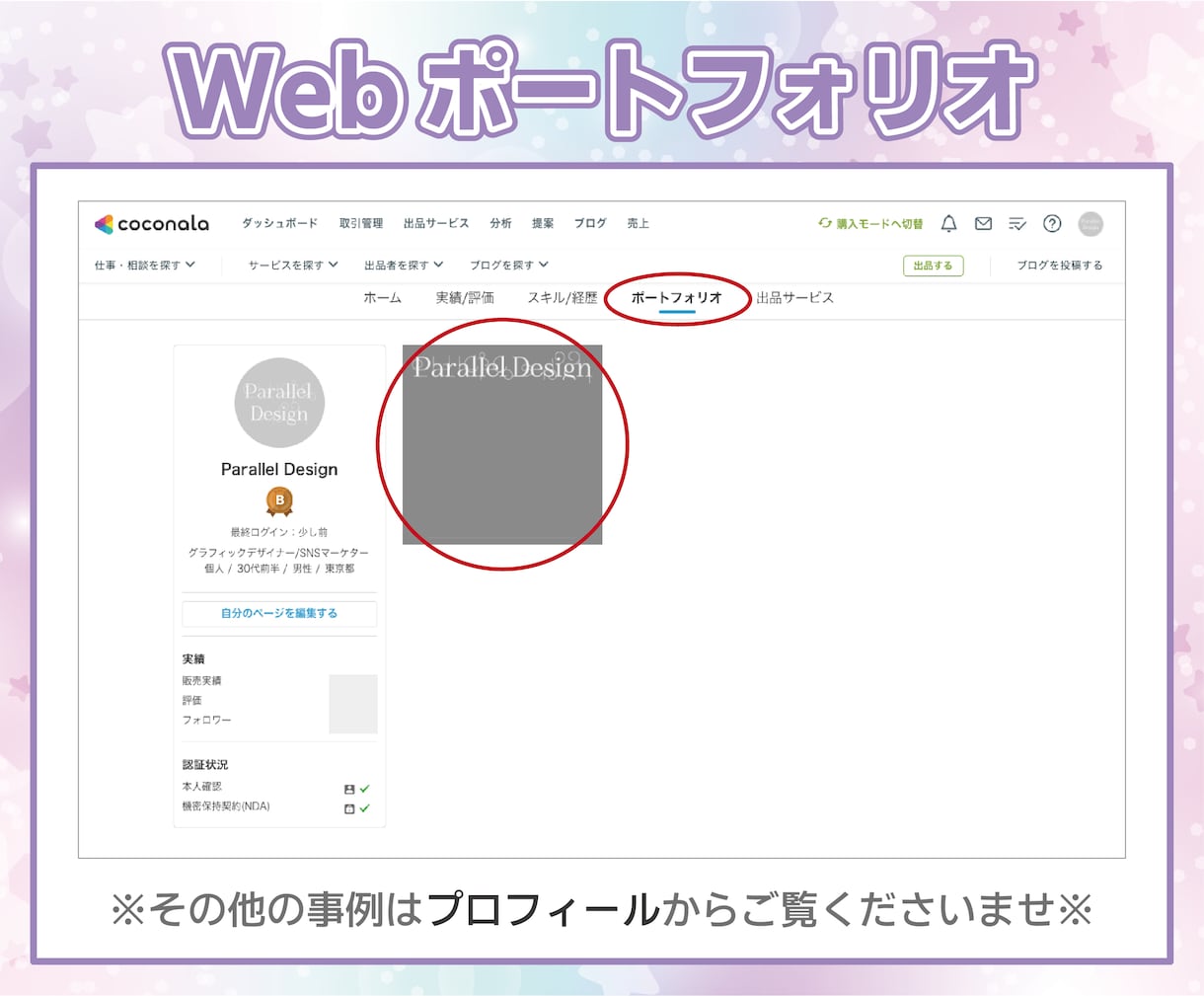Viewport: 1204px width, 996px height.
Task: Open 出品サービス in top navigation
Action: pyautogui.click(x=436, y=224)
